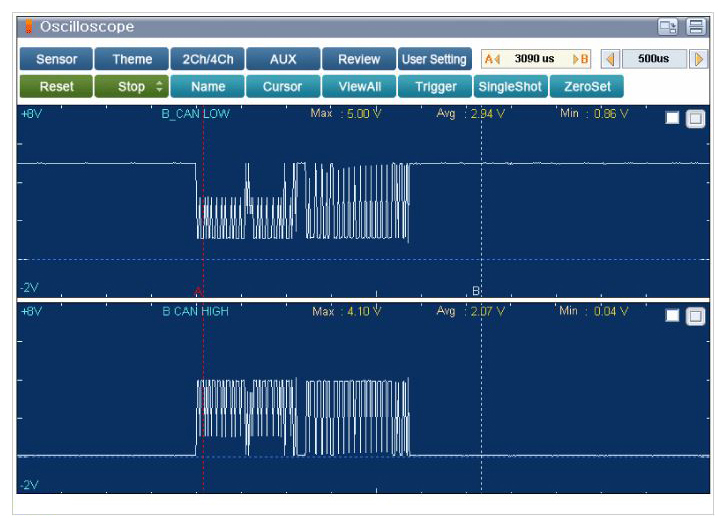The height and width of the screenshot is (528, 727).
Task: Click rounded square button on B_CAN LOW channel
Action: [696, 118]
